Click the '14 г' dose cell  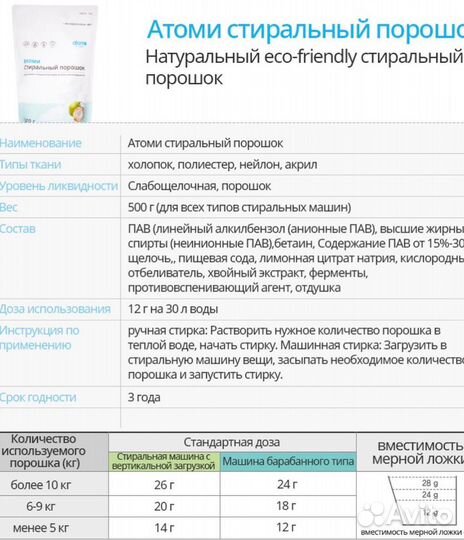pos(164,528)
